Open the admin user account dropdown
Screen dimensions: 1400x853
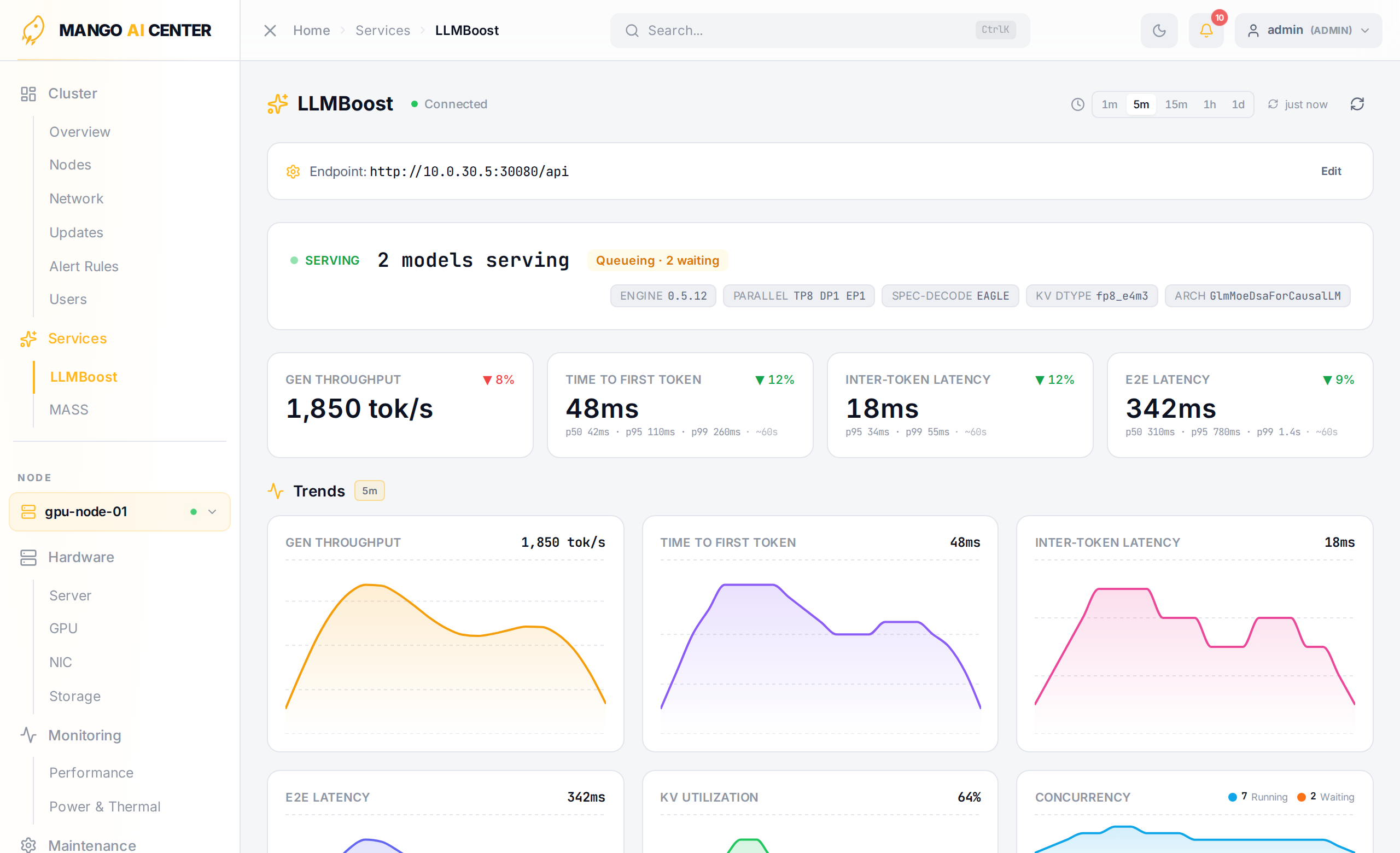pos(1308,30)
